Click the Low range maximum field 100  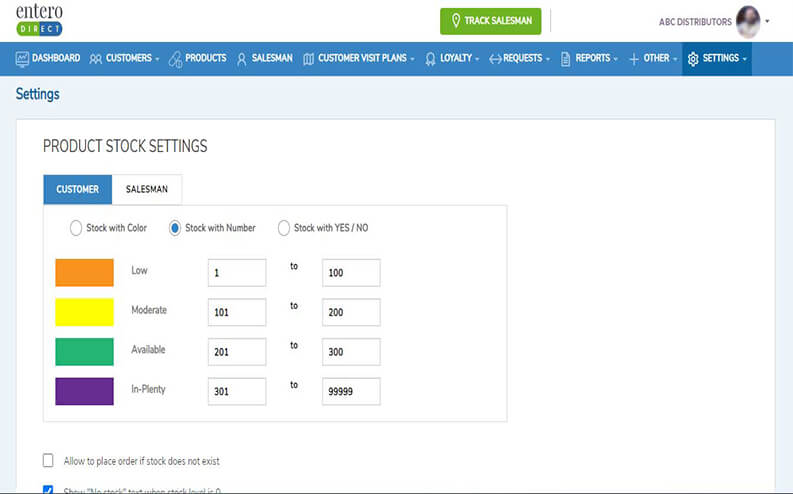[351, 273]
